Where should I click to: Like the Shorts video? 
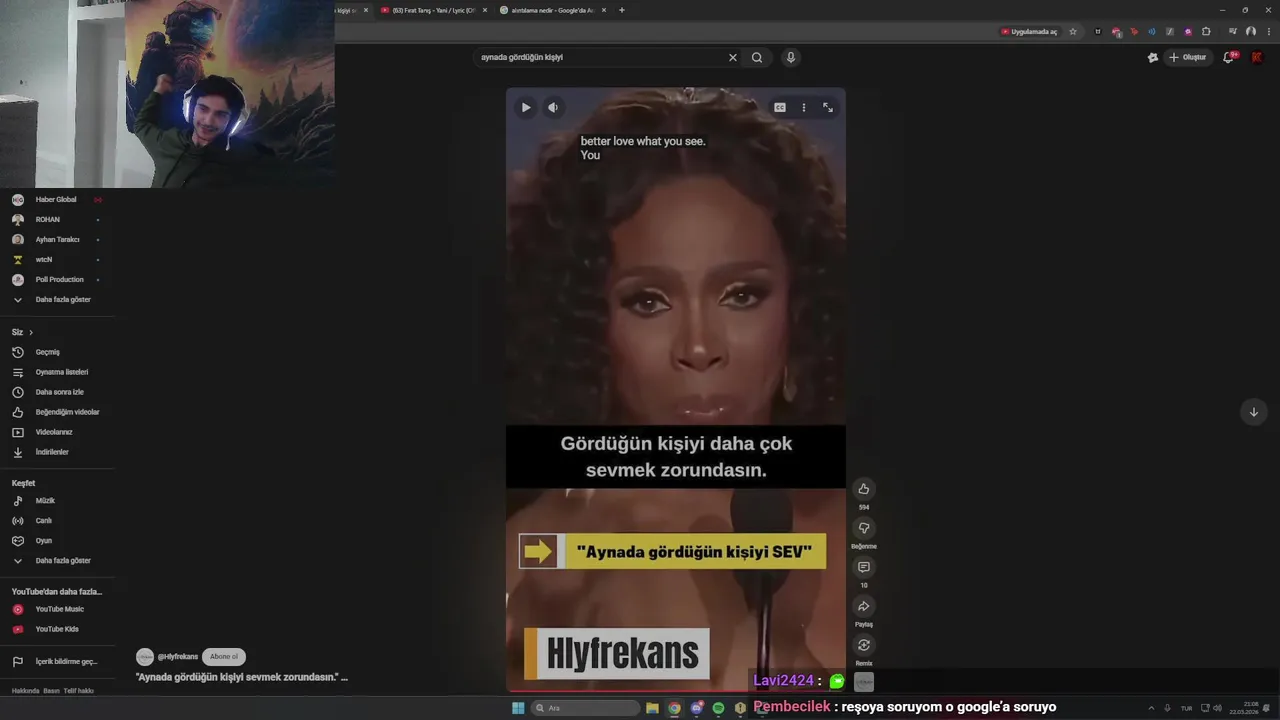click(x=864, y=489)
